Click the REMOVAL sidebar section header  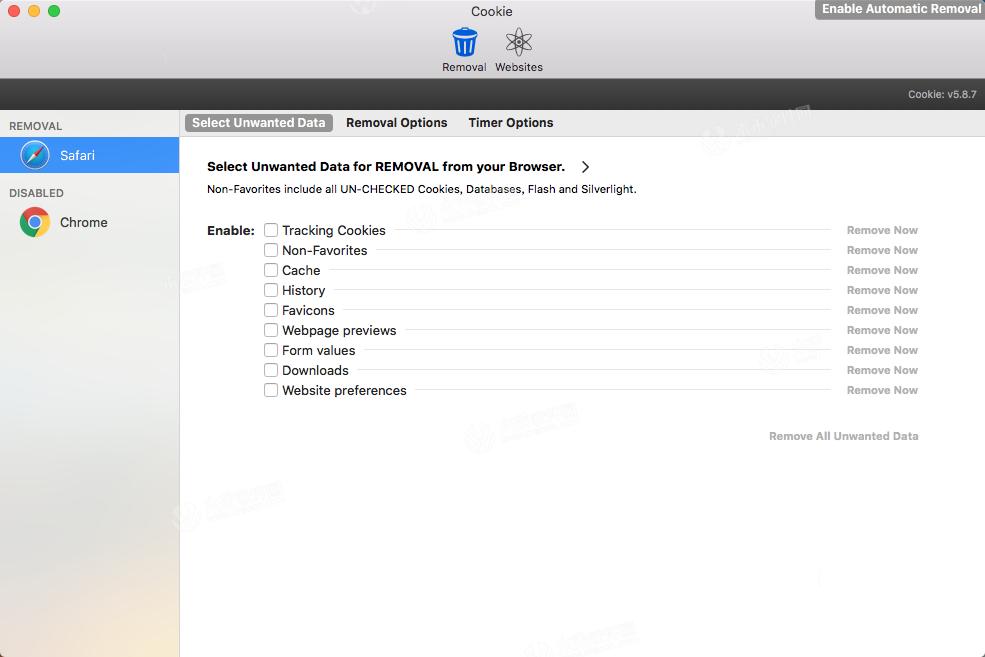(36, 126)
